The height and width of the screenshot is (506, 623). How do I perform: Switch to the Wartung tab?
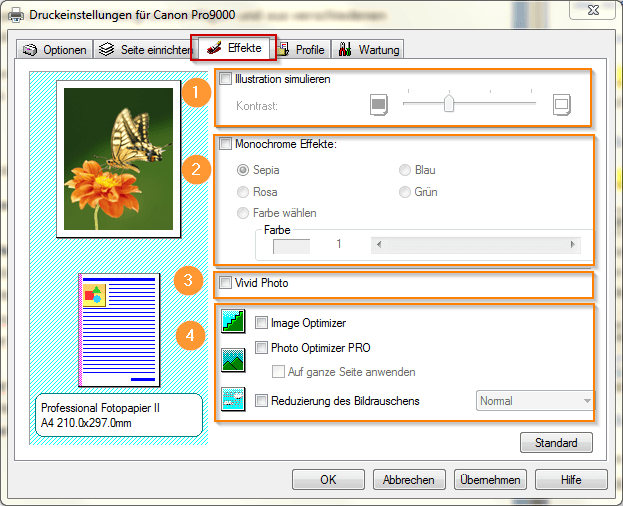click(x=368, y=50)
